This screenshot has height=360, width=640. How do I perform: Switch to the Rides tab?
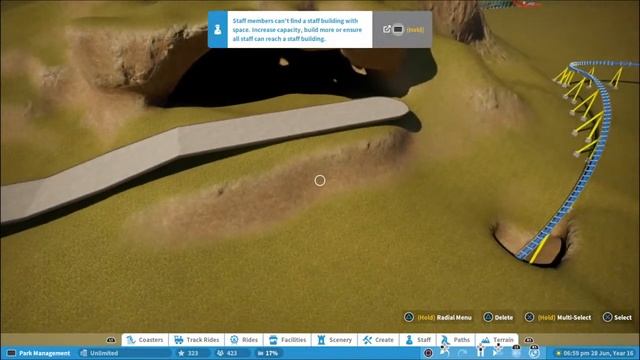(244, 340)
